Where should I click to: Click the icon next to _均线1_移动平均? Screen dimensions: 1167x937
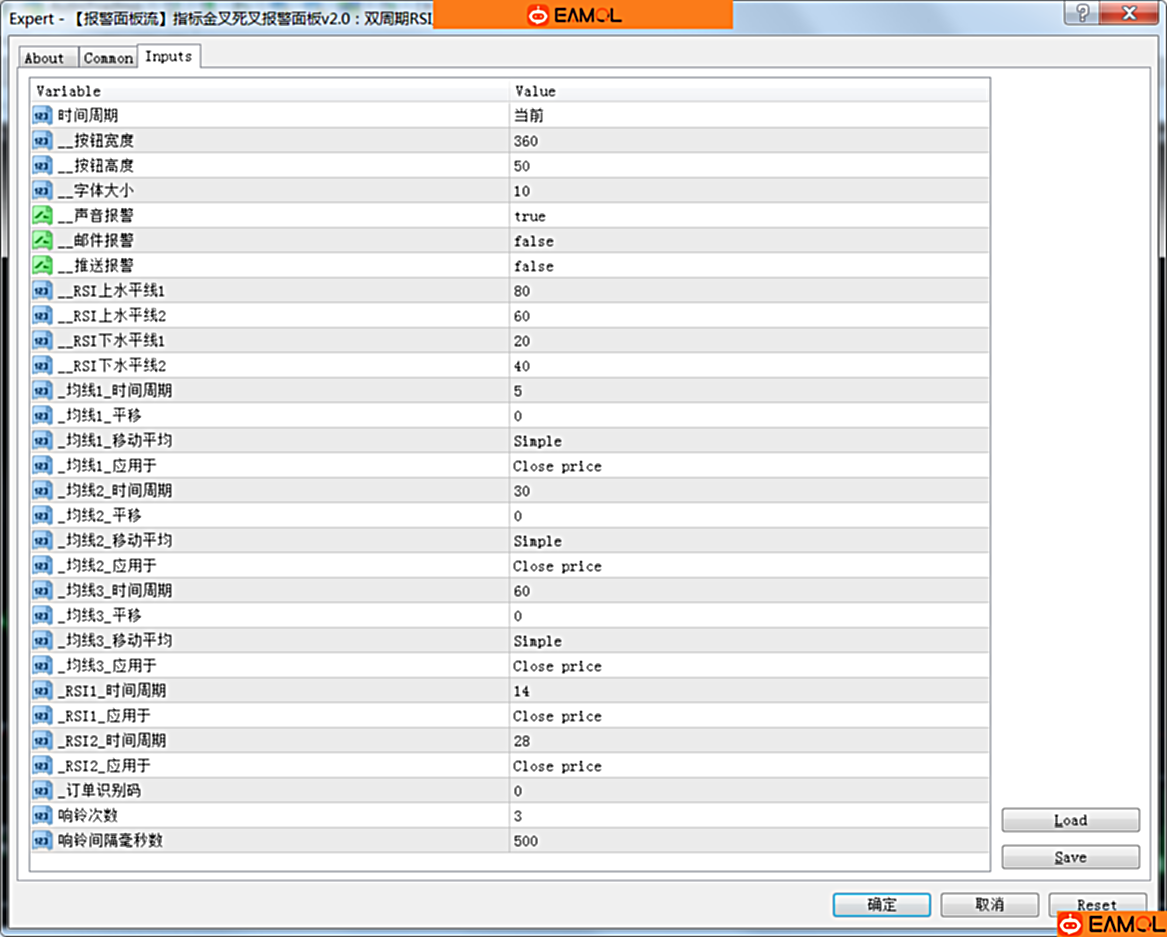(x=42, y=441)
